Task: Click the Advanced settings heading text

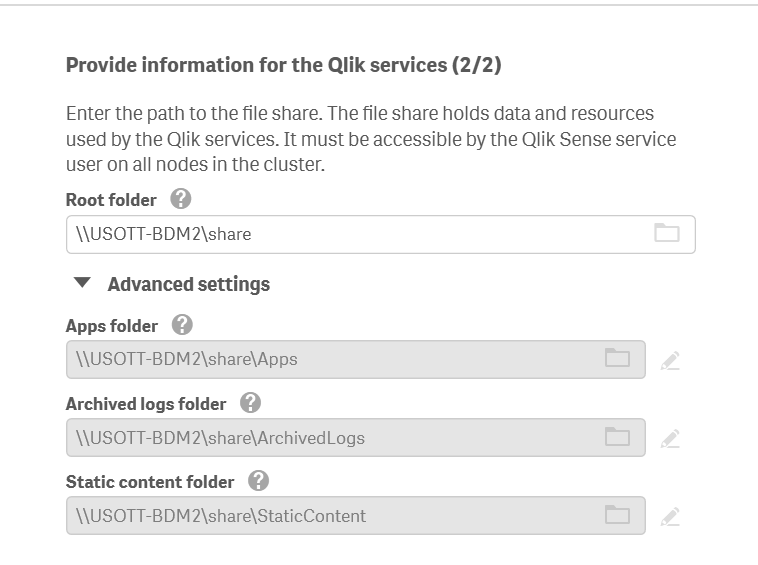Action: pyautogui.click(x=188, y=284)
